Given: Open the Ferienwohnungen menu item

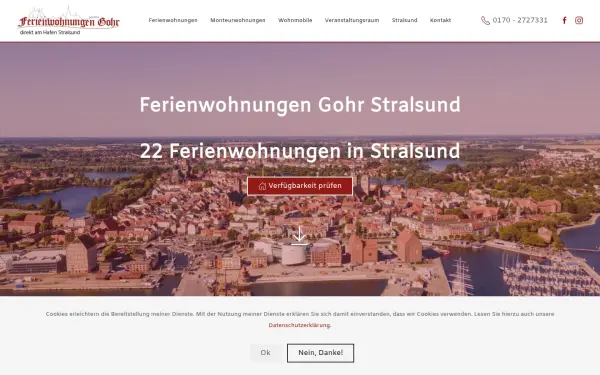Looking at the screenshot, I should (173, 20).
